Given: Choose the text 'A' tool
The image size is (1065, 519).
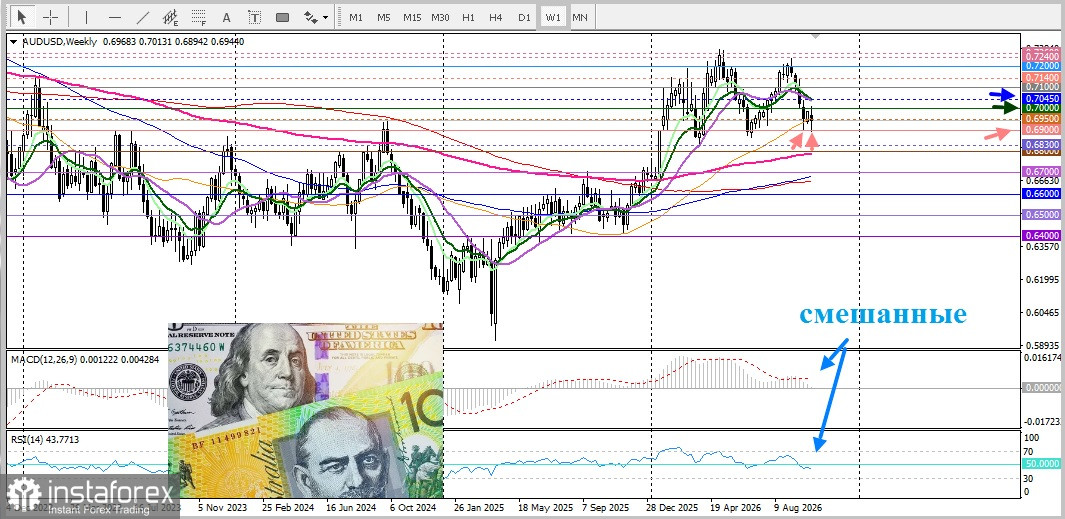Looking at the screenshot, I should [x=226, y=16].
